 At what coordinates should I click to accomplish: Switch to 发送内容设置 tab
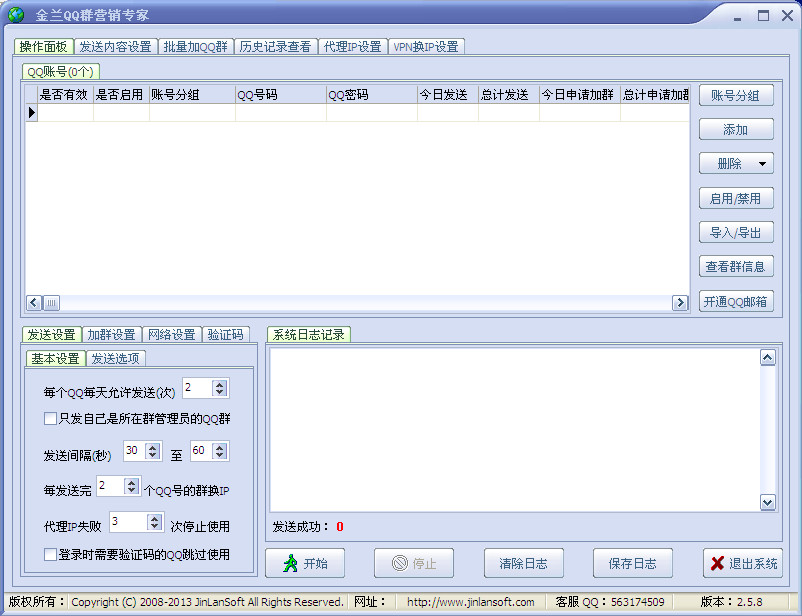pyautogui.click(x=116, y=47)
